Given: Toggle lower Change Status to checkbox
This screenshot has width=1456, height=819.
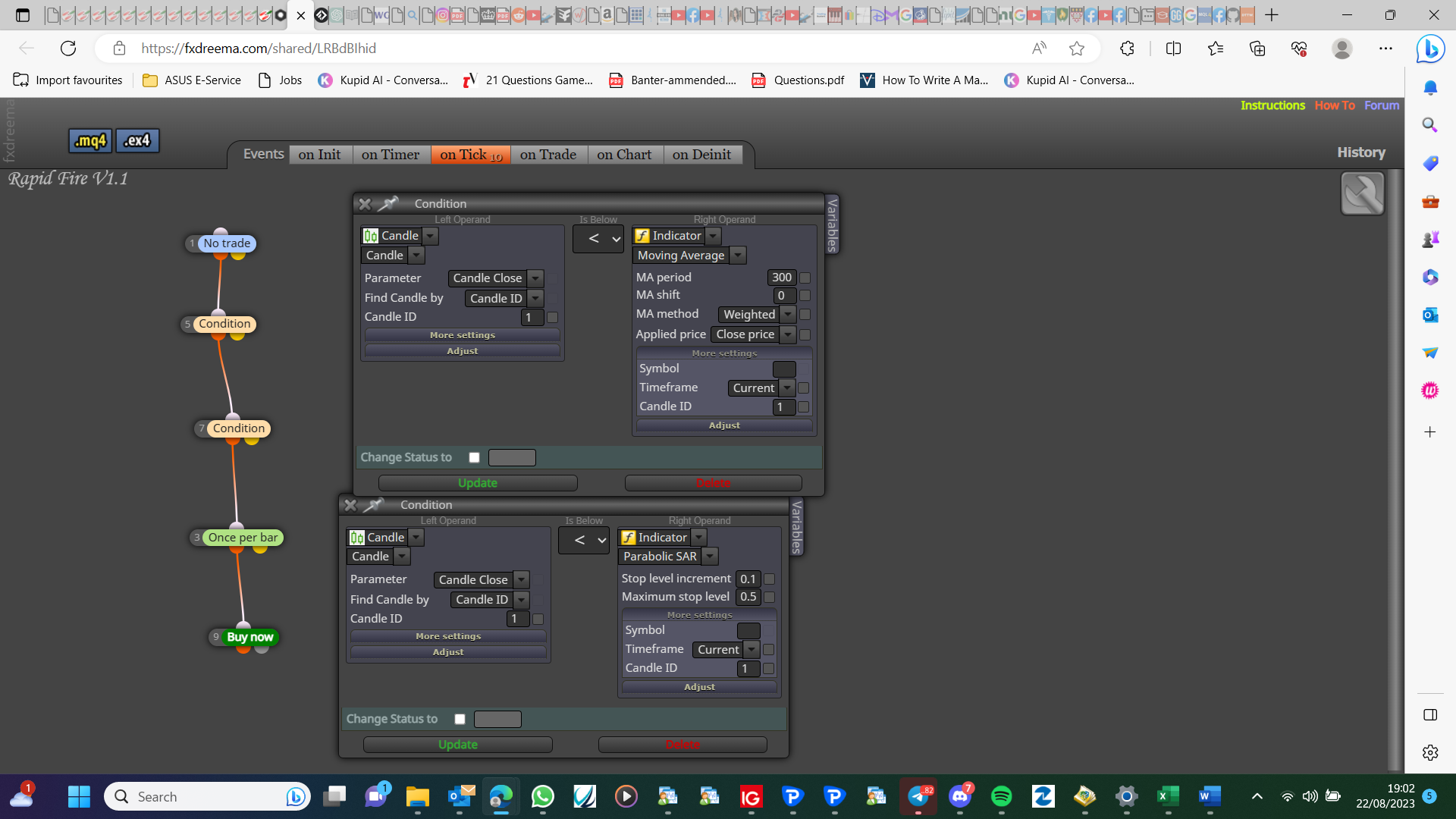Looking at the screenshot, I should coord(460,719).
